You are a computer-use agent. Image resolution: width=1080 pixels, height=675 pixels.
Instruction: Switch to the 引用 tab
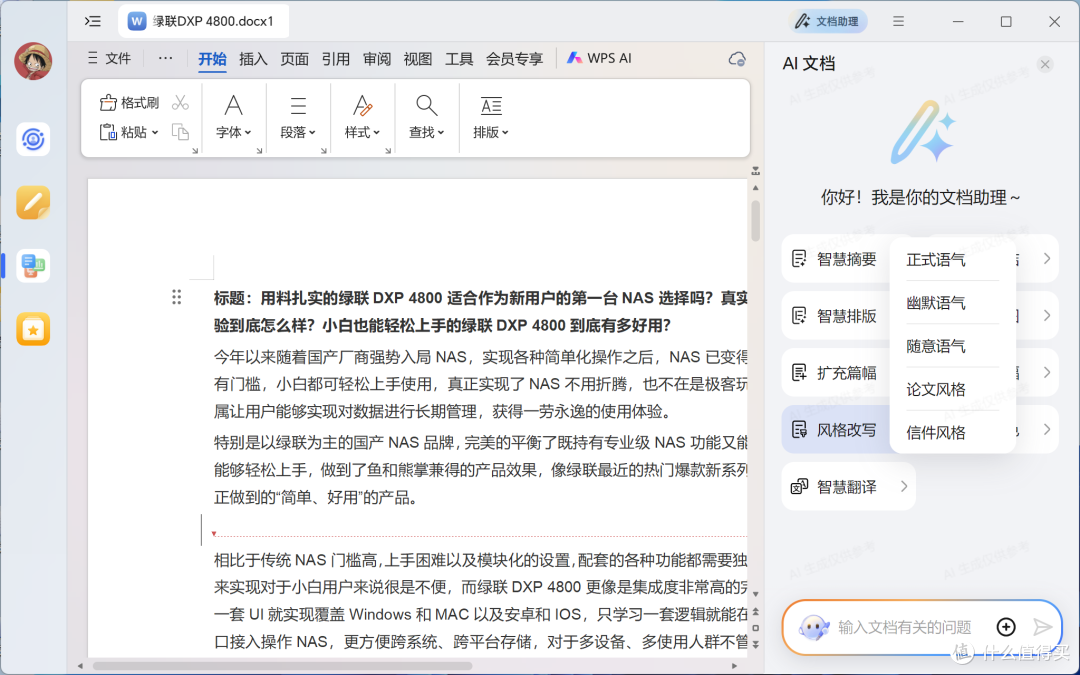tap(335, 59)
